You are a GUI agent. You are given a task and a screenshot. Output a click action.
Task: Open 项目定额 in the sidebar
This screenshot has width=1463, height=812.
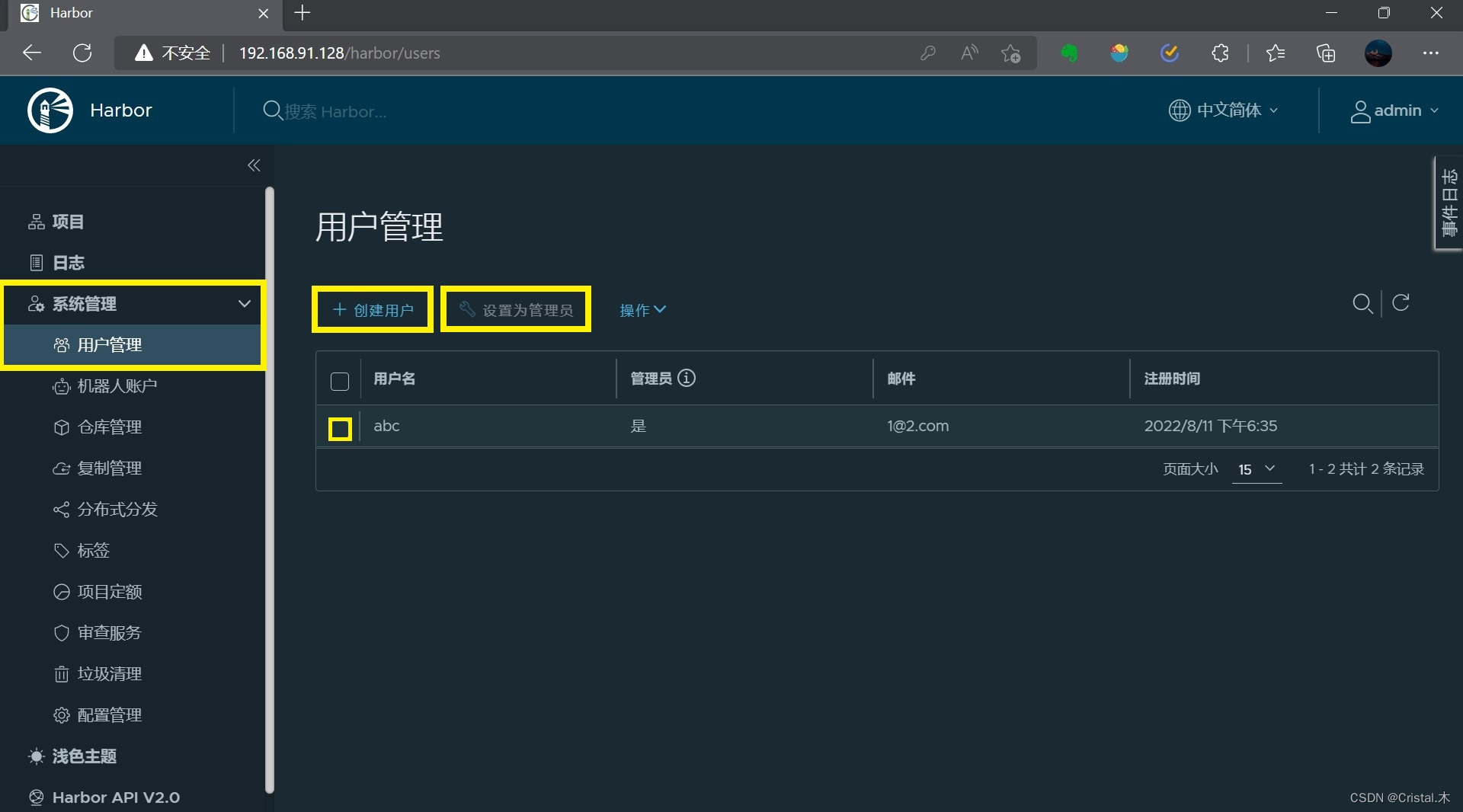[x=98, y=592]
